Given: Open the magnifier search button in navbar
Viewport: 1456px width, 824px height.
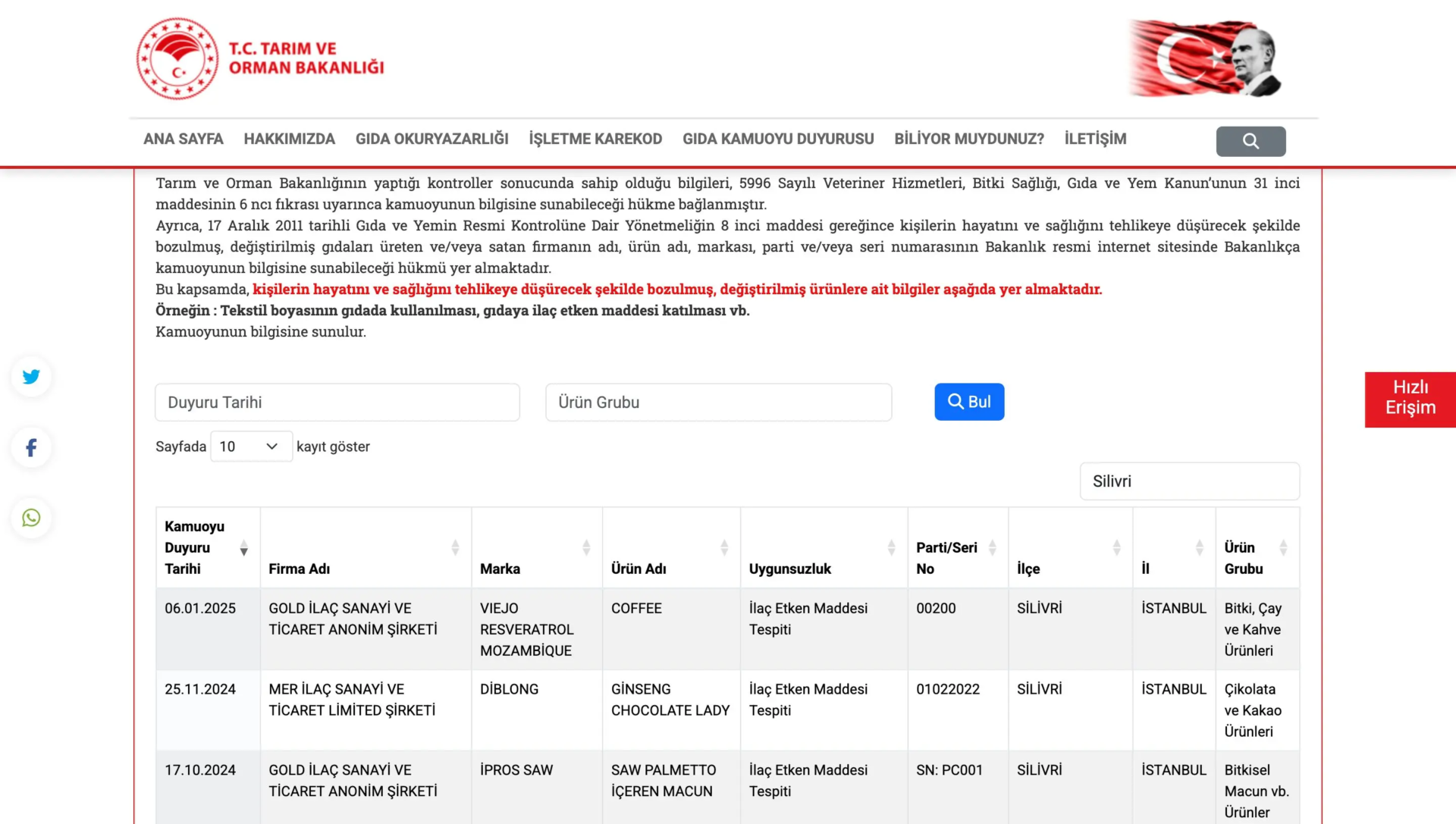Looking at the screenshot, I should (x=1250, y=141).
